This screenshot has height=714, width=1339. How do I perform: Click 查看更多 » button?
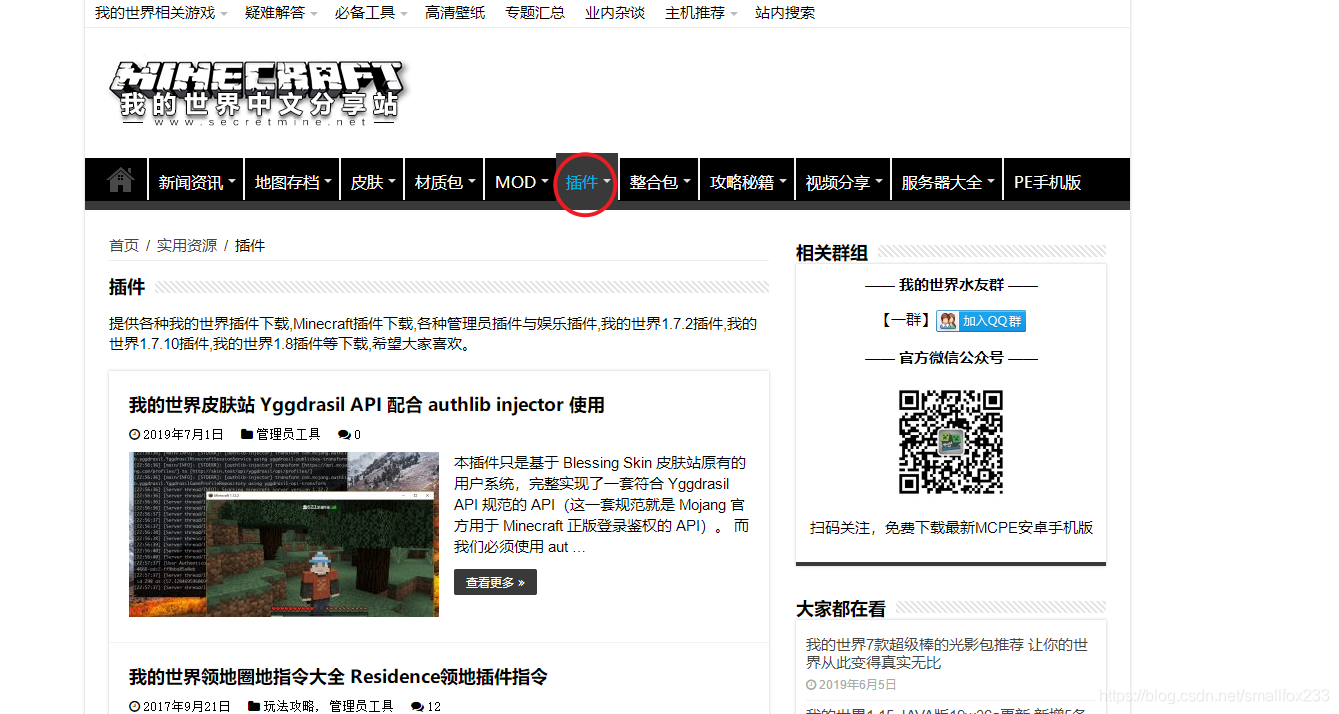point(495,582)
